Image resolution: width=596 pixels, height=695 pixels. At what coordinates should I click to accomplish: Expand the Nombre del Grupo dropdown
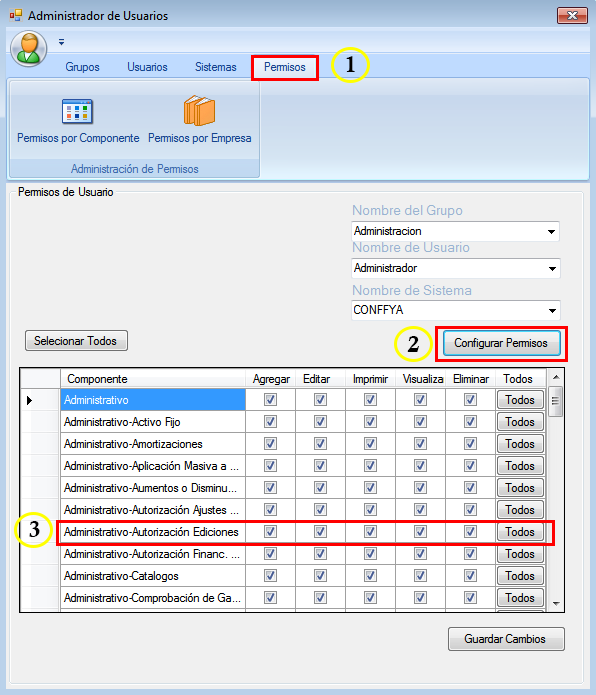pos(551,231)
